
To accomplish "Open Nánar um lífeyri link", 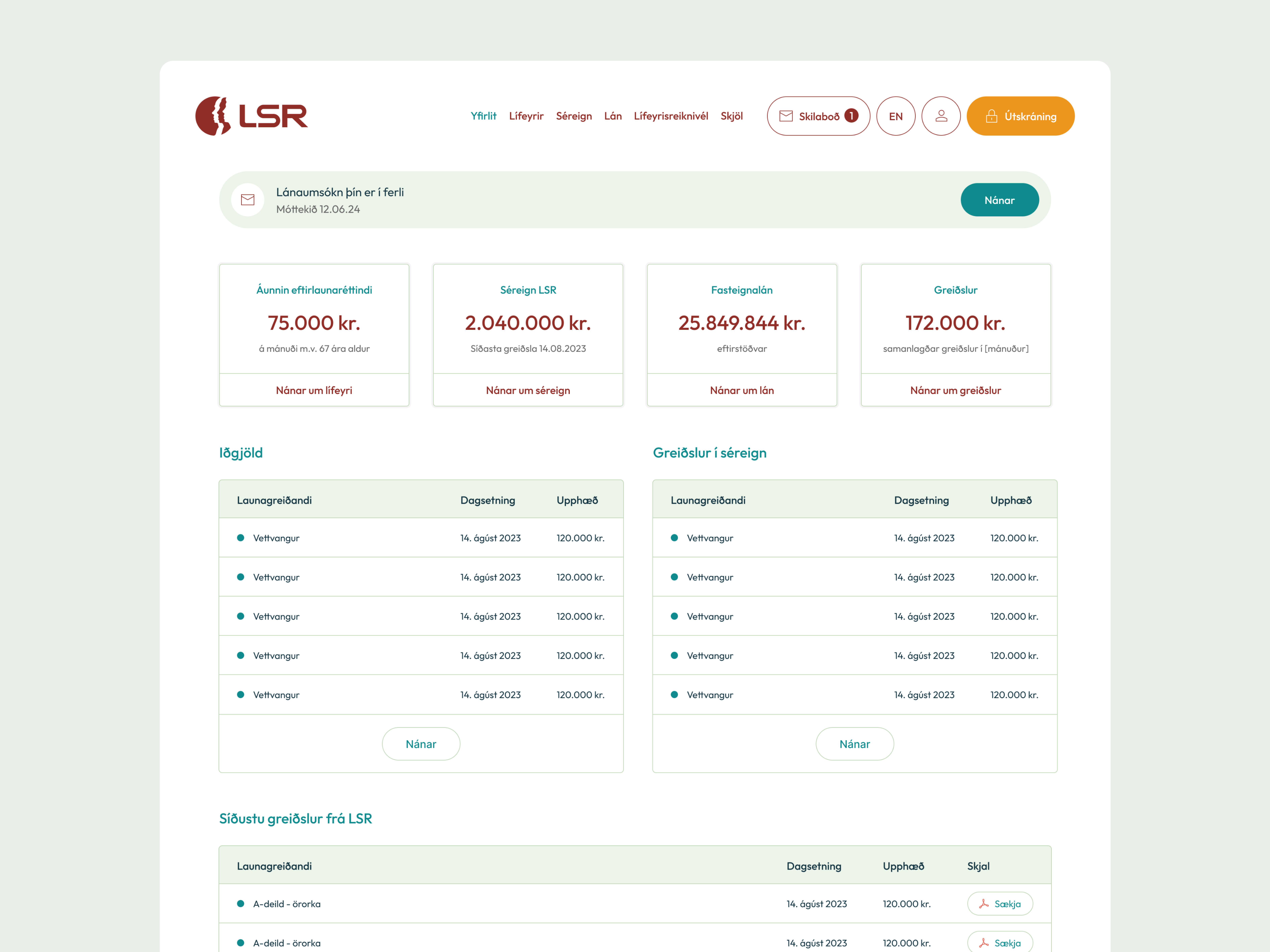I will 314,390.
